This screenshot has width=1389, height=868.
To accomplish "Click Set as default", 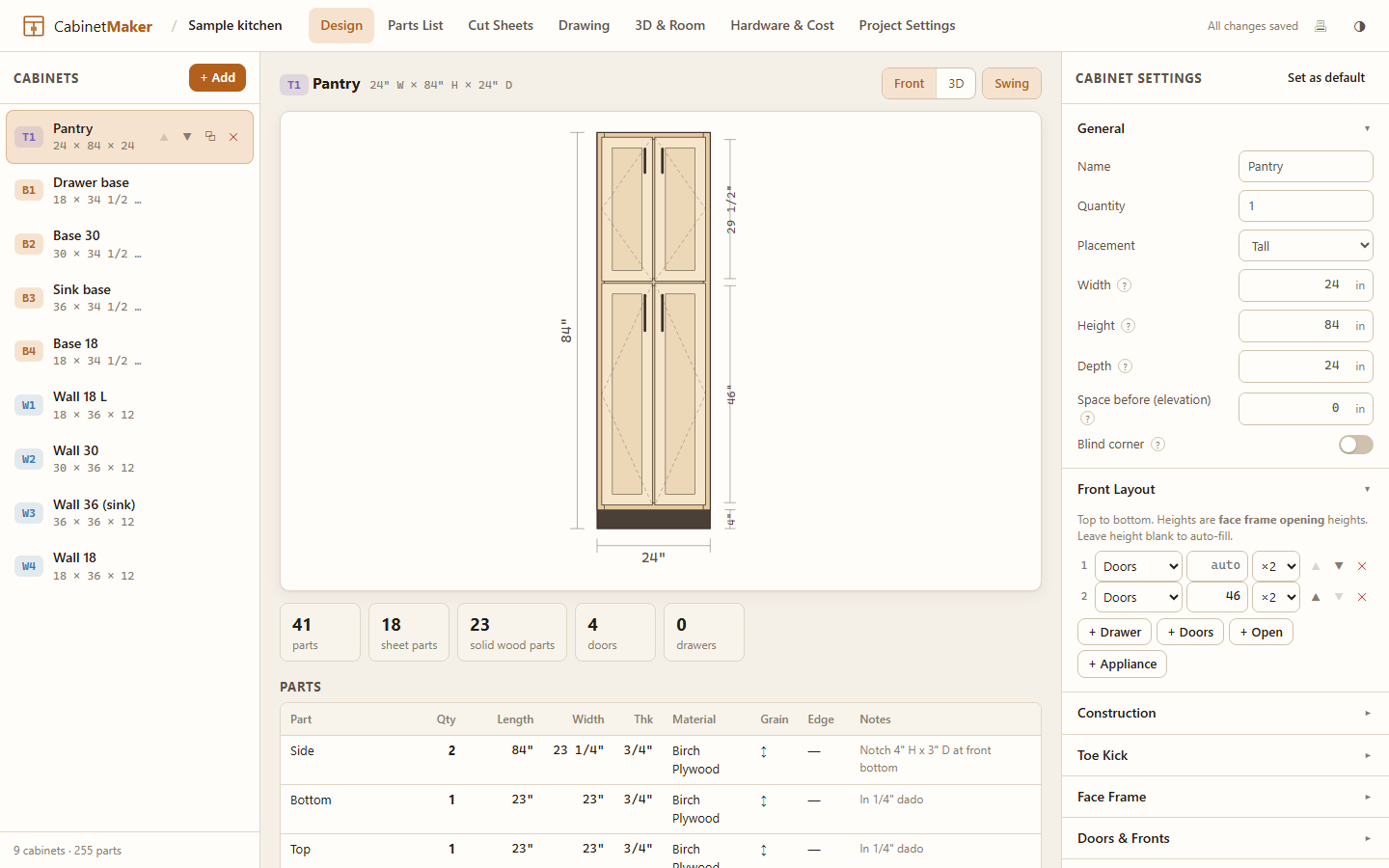I will pyautogui.click(x=1325, y=78).
